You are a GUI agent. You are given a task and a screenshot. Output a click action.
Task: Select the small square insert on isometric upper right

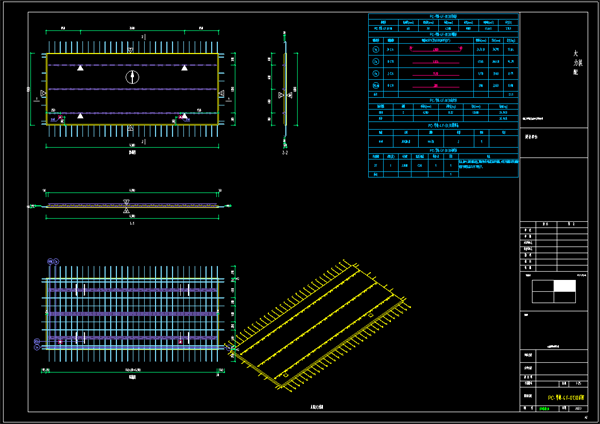(x=370, y=315)
